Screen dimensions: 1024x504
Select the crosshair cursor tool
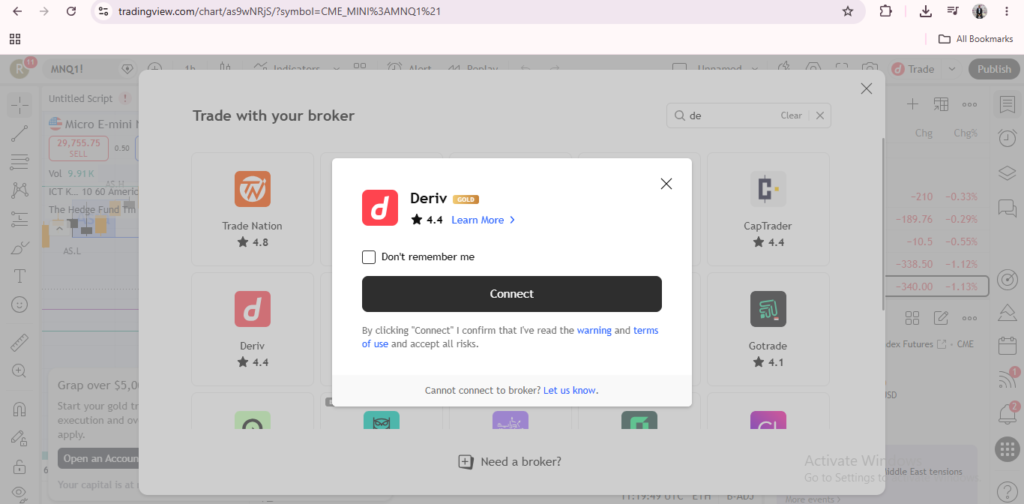20,104
